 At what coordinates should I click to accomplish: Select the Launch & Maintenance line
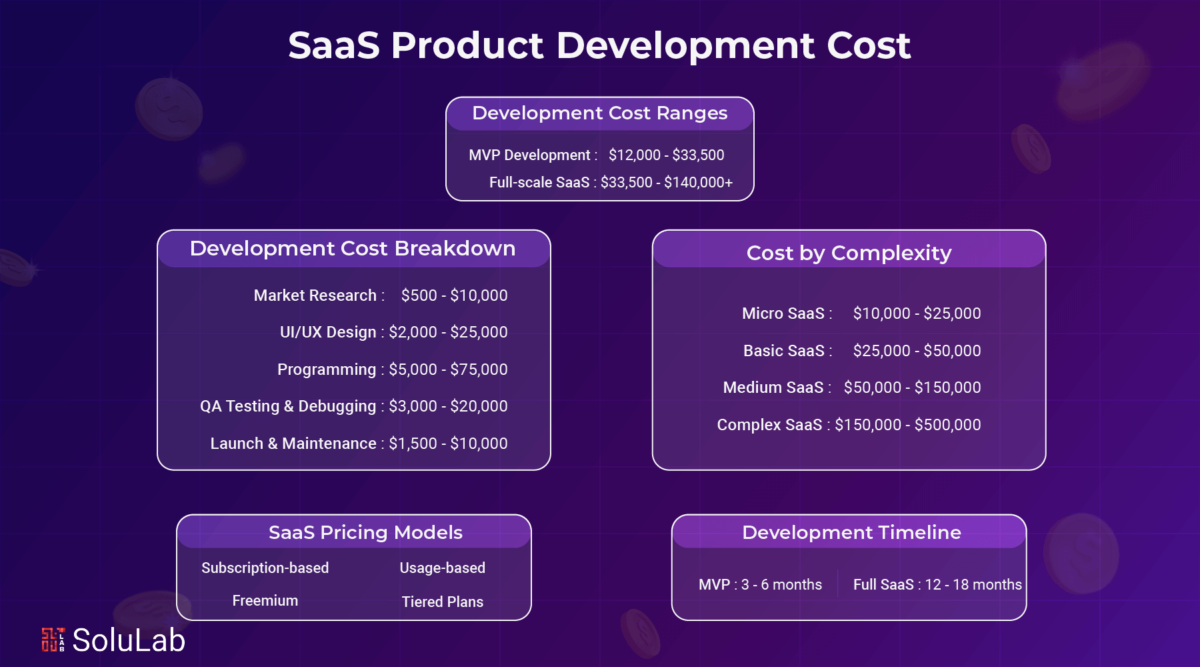pyautogui.click(x=359, y=443)
